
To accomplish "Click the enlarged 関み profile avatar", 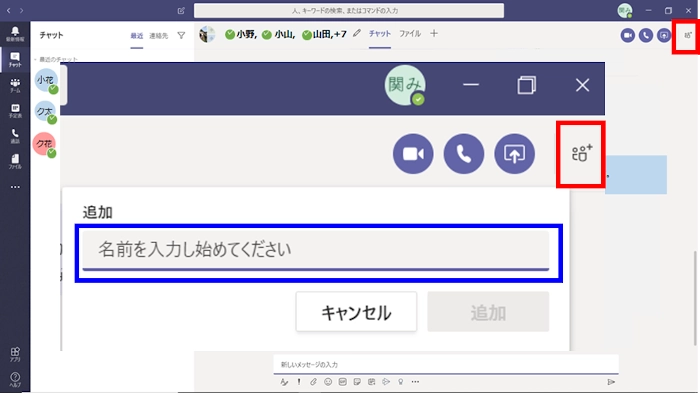I will pyautogui.click(x=405, y=85).
